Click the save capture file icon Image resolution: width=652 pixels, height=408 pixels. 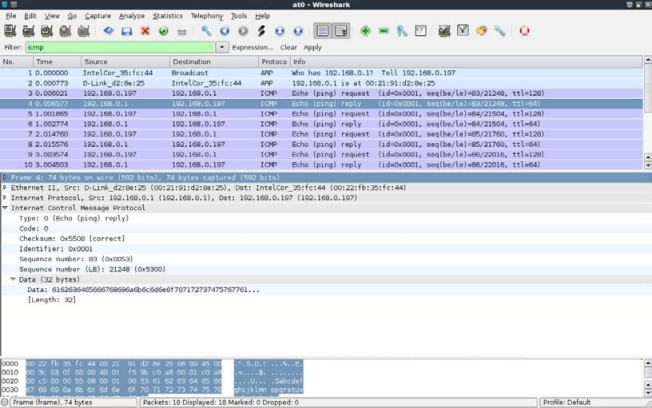(x=127, y=31)
